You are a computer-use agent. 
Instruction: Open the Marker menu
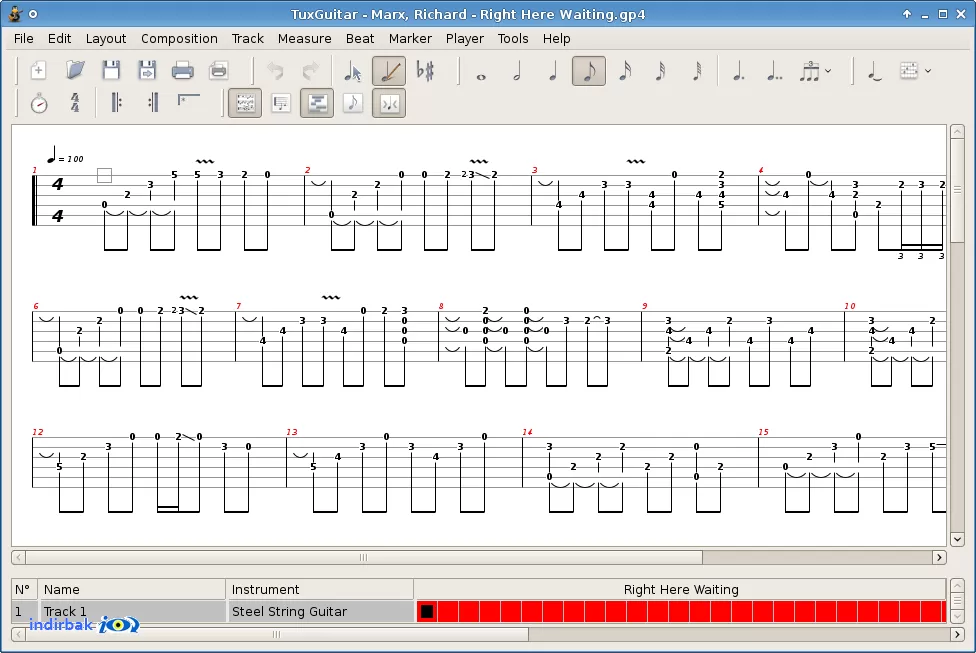(410, 39)
